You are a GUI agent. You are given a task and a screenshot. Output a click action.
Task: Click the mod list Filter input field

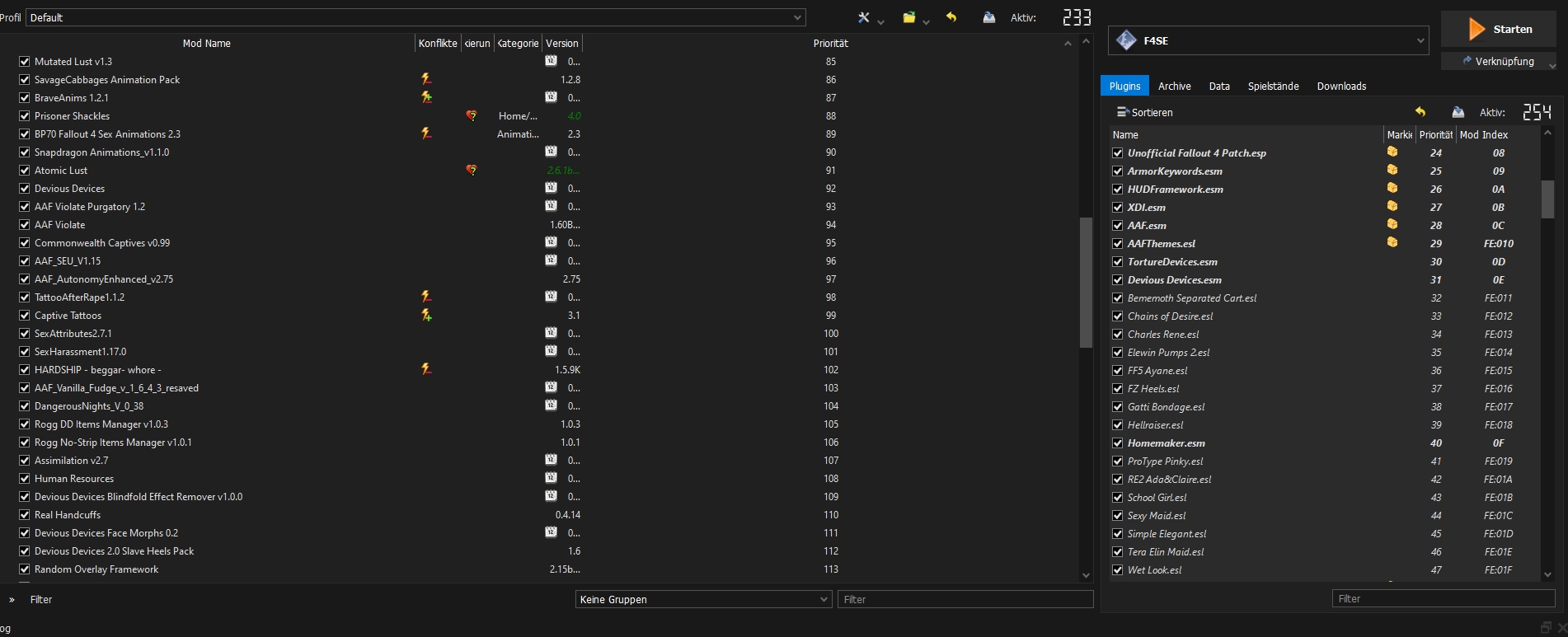tap(965, 599)
